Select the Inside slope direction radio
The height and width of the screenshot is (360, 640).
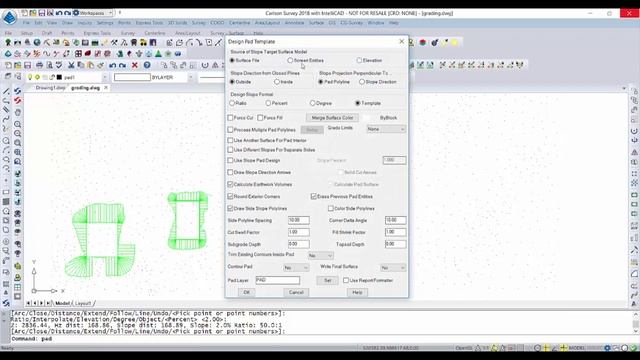pos(277,82)
